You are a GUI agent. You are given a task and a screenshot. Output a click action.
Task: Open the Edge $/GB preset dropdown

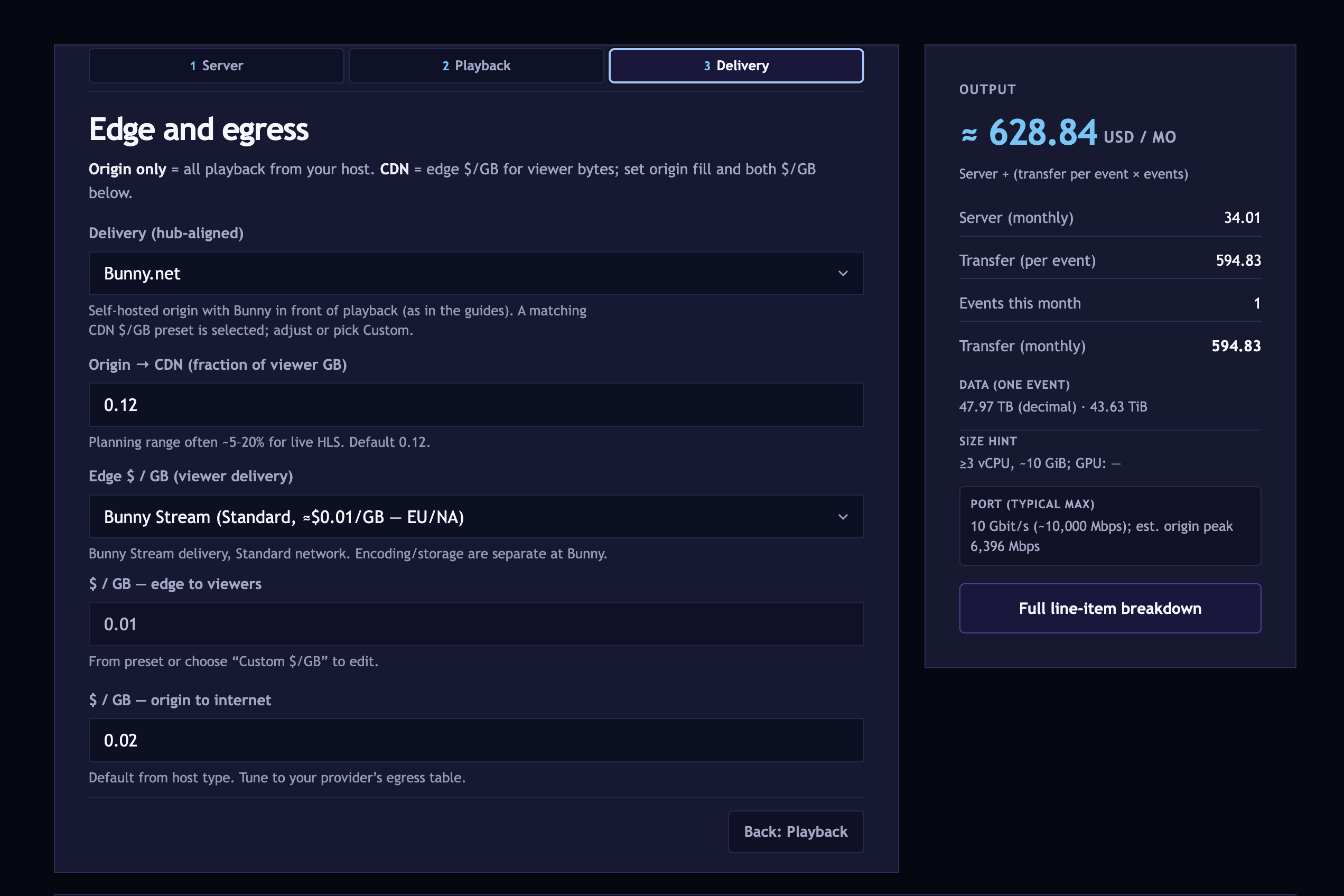pos(475,516)
